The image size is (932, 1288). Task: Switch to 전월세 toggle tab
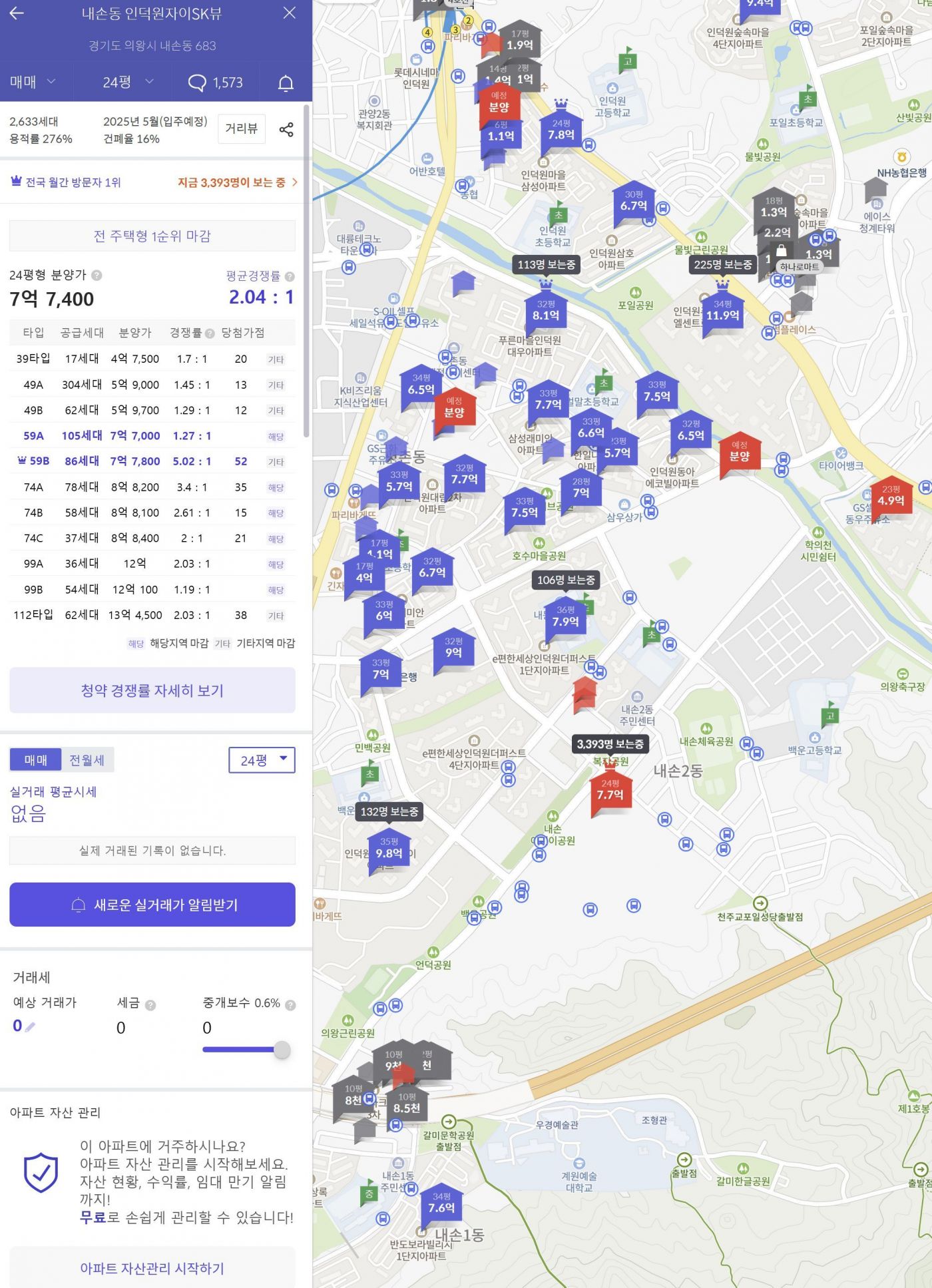[x=87, y=760]
